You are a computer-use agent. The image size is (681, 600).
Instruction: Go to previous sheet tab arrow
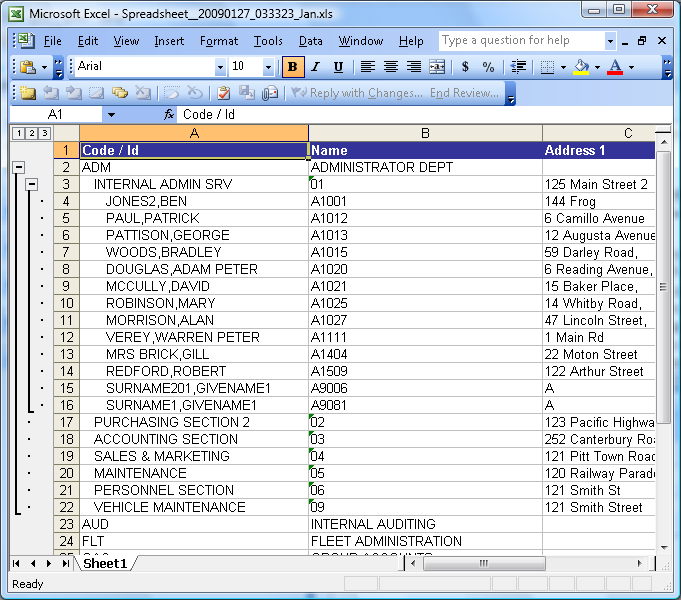coord(33,564)
